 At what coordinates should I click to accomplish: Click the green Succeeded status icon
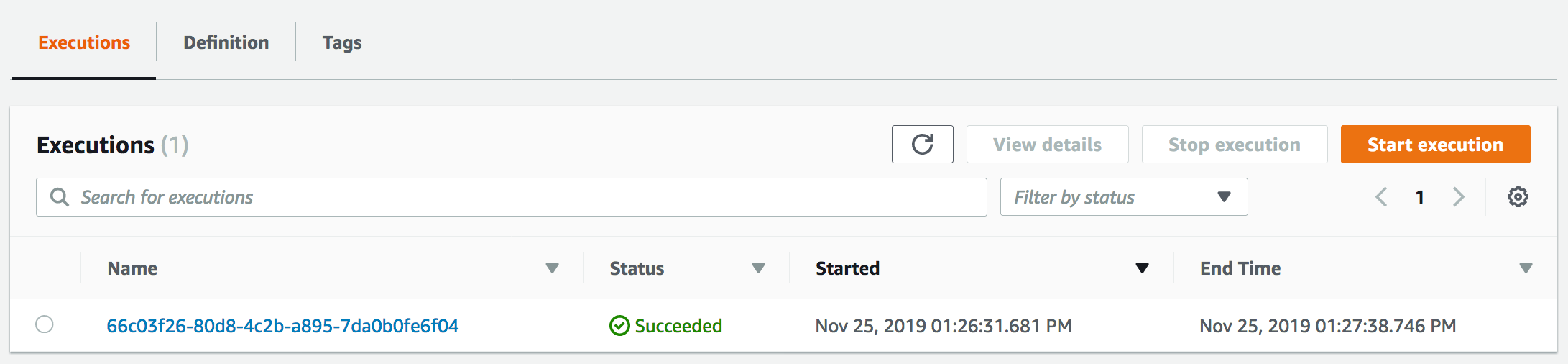(x=619, y=326)
